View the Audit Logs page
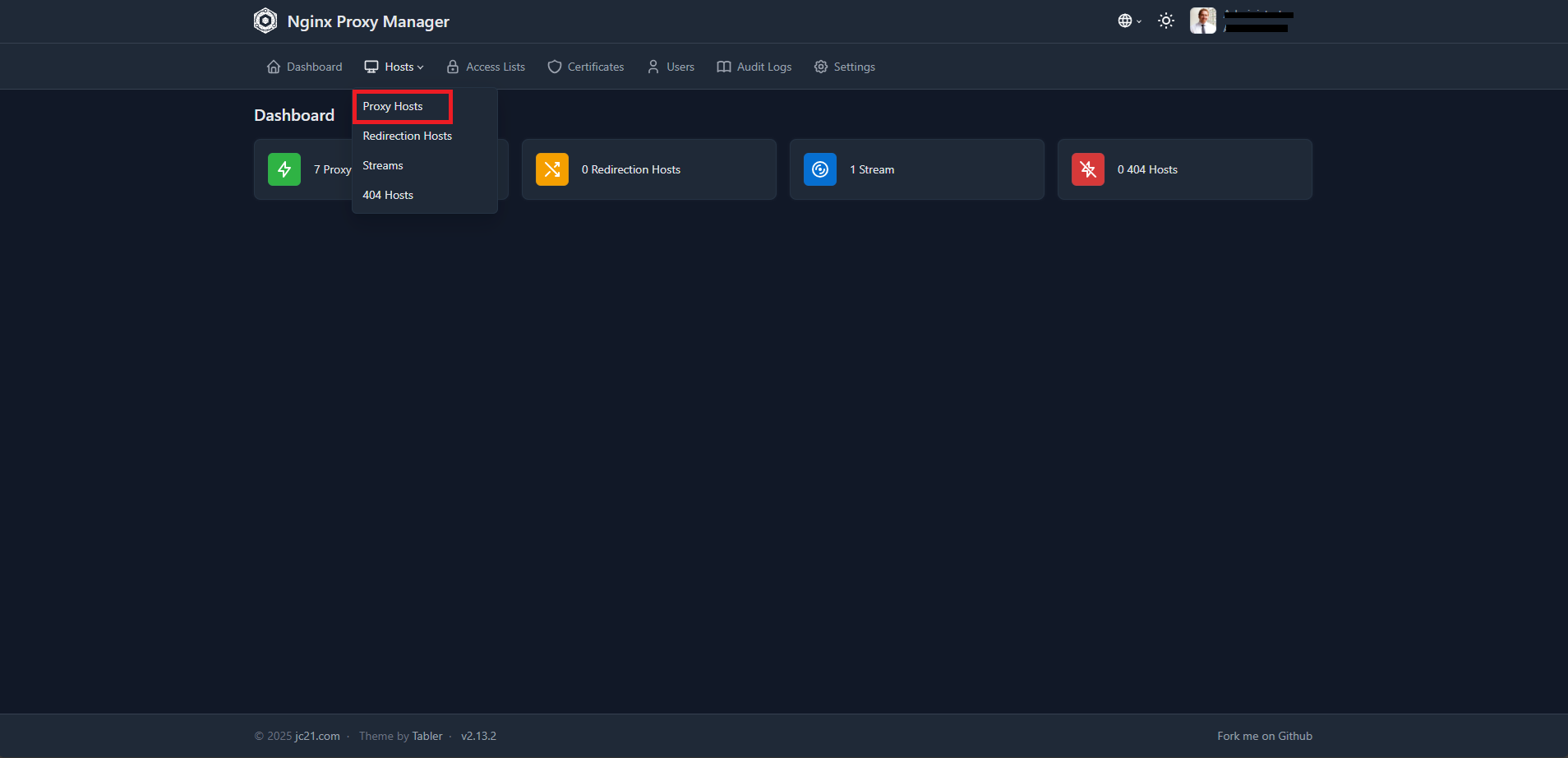 pyautogui.click(x=754, y=67)
